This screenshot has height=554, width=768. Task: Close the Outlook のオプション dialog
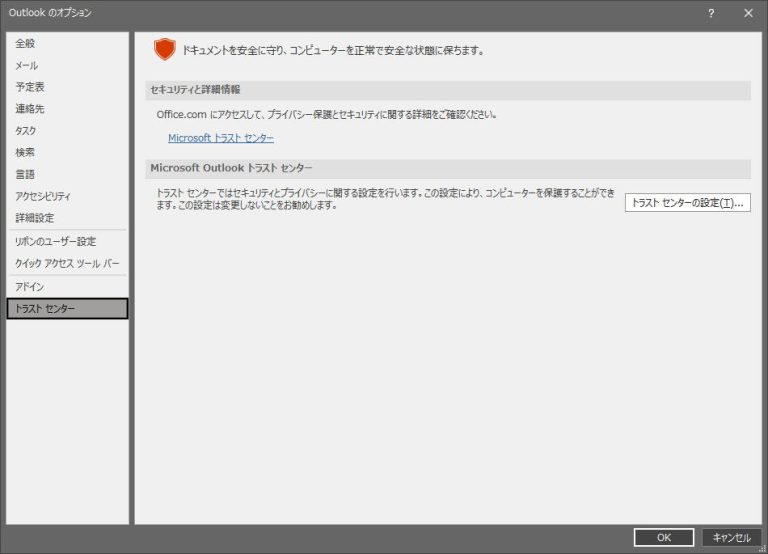coord(748,13)
